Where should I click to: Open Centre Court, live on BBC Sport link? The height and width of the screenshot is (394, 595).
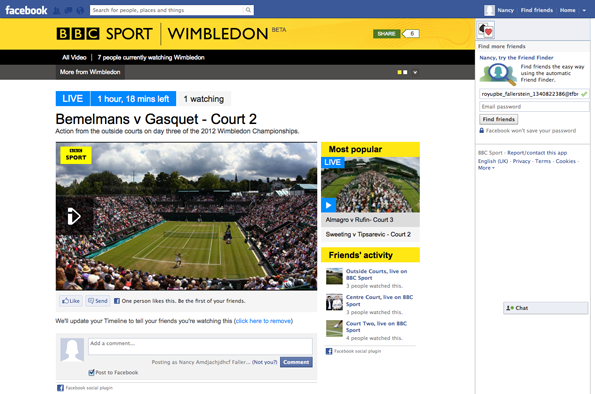coord(379,301)
